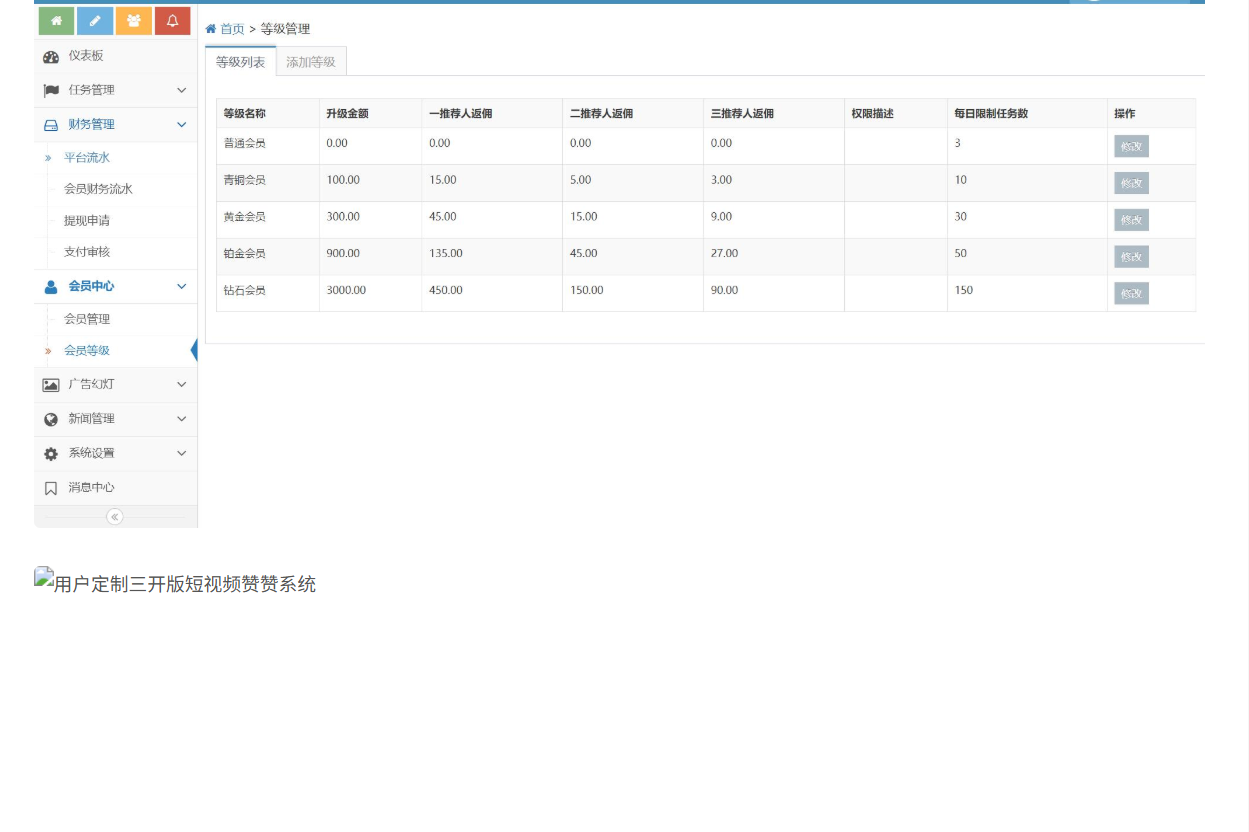Click the bookmark icon beside 消息中心
This screenshot has width=1249, height=832.
(51, 488)
